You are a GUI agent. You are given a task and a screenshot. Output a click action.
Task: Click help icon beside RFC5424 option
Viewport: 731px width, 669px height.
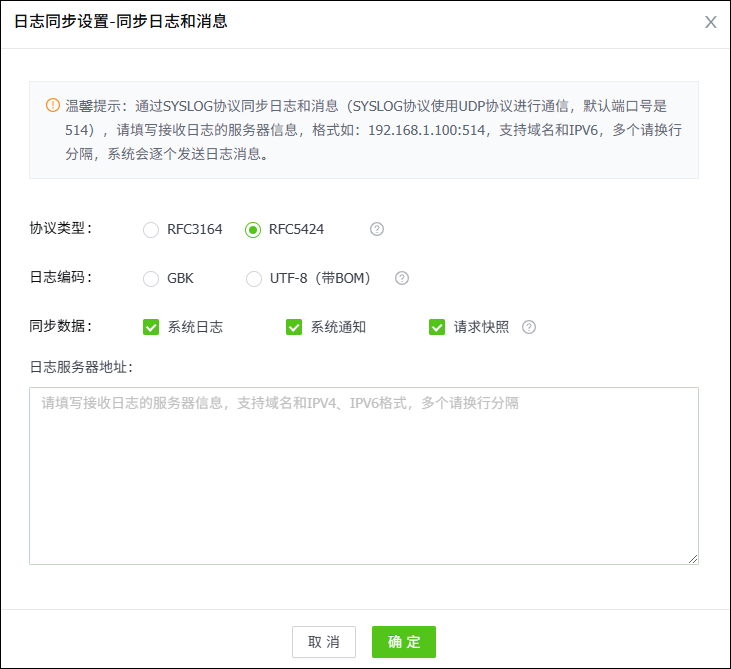click(x=377, y=229)
